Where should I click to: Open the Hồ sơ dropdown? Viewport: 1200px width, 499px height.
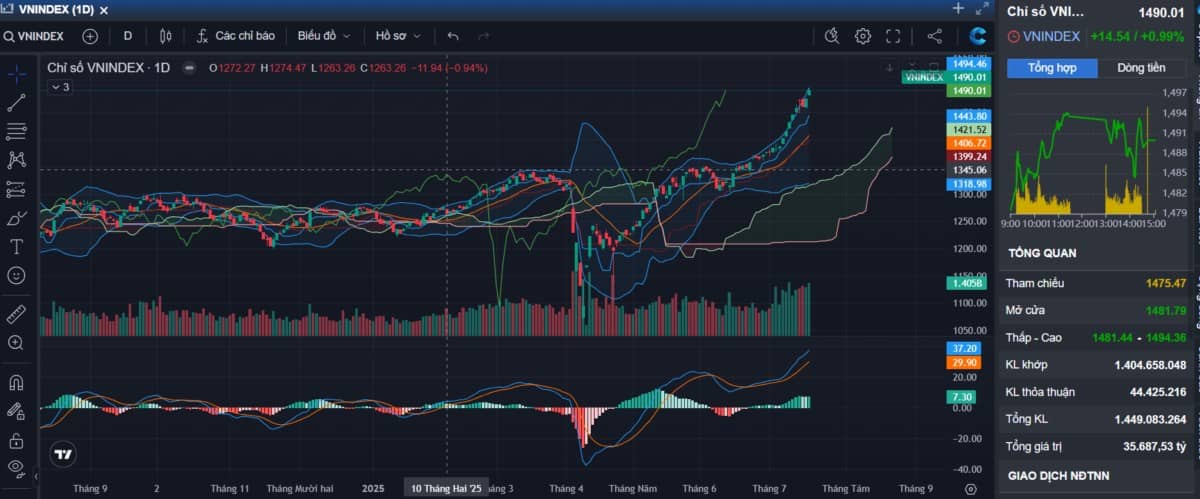397,36
